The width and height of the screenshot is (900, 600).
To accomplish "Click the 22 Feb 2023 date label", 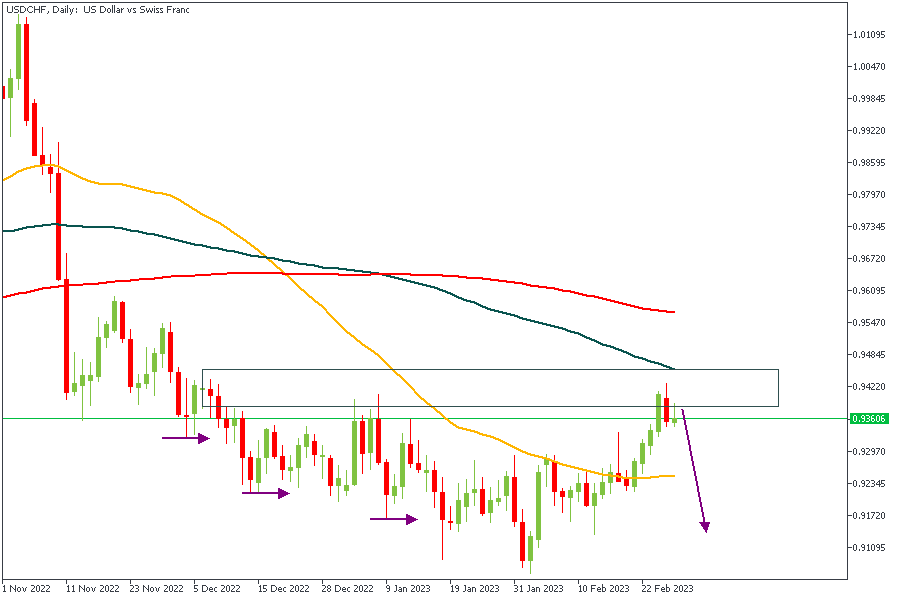I will click(665, 589).
